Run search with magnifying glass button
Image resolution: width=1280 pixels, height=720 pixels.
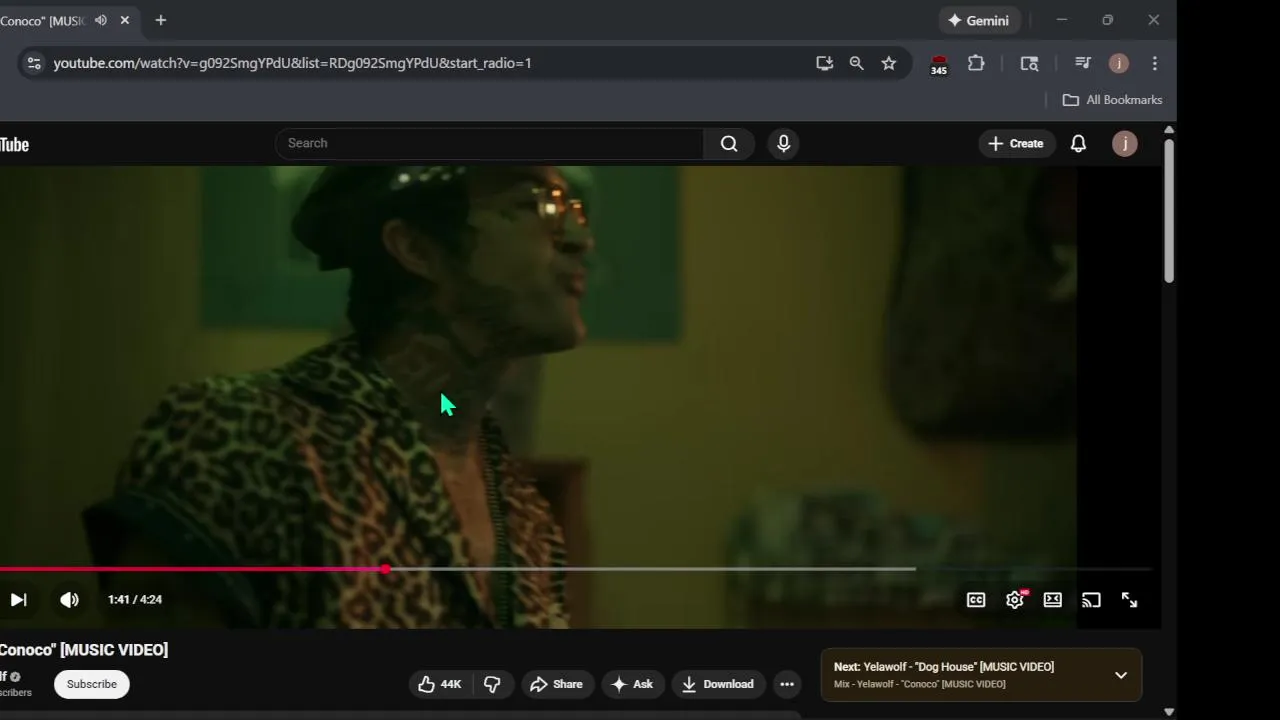729,144
